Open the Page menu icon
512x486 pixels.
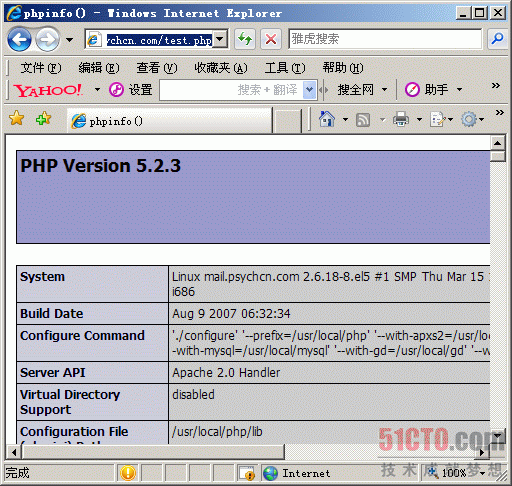pyautogui.click(x=438, y=119)
